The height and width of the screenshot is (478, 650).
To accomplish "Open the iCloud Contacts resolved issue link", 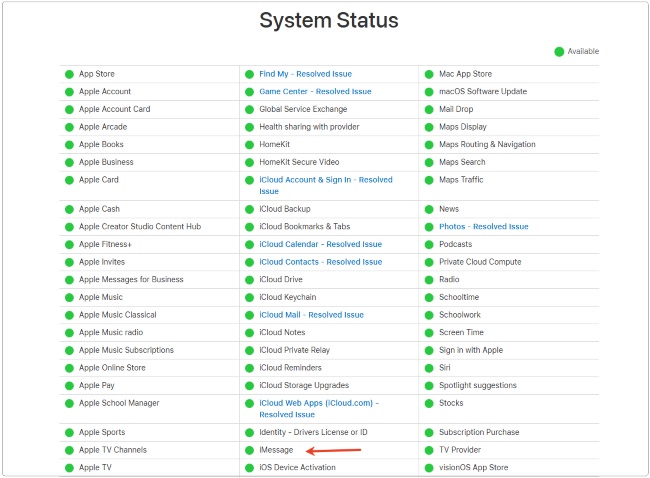I will (320, 262).
